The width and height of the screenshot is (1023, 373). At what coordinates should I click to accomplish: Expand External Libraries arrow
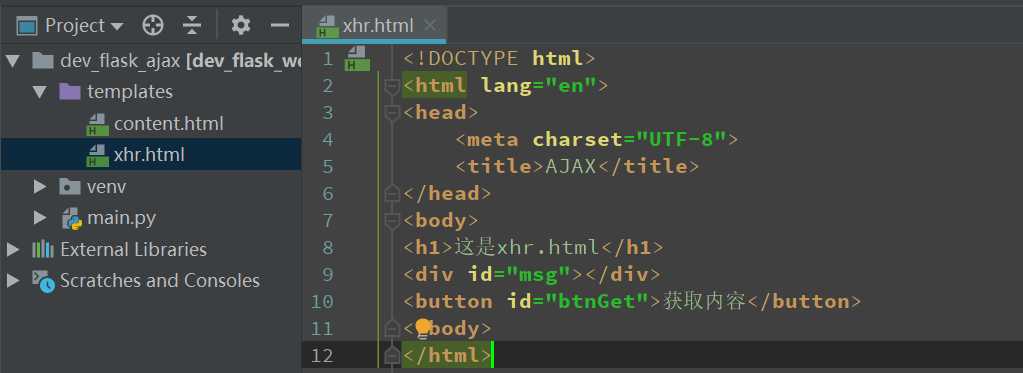point(12,249)
